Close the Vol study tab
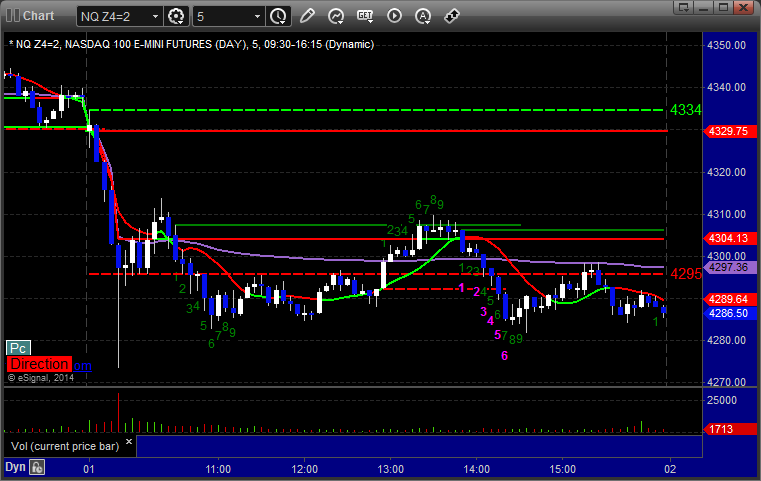 (129, 442)
